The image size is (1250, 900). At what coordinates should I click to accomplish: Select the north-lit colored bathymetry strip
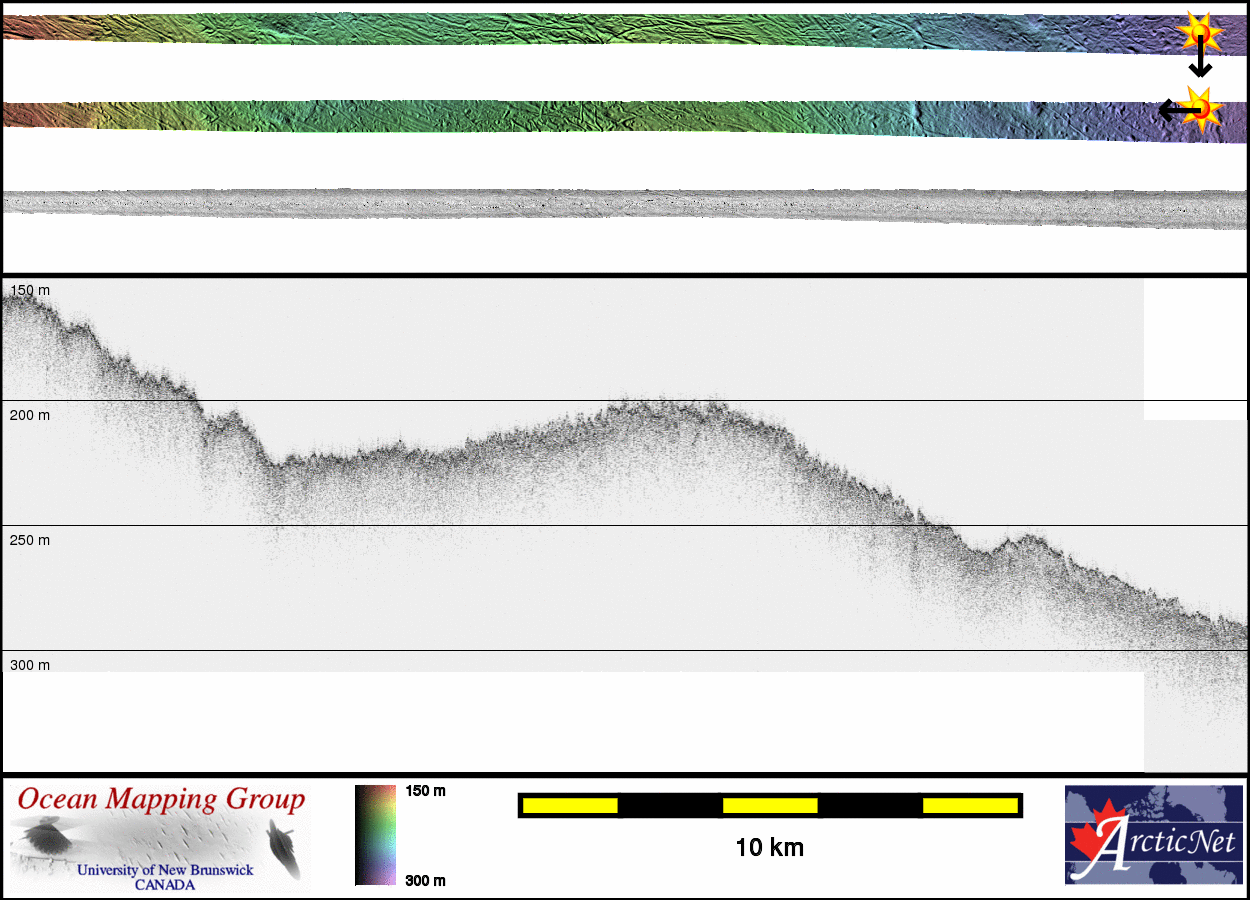[600, 29]
